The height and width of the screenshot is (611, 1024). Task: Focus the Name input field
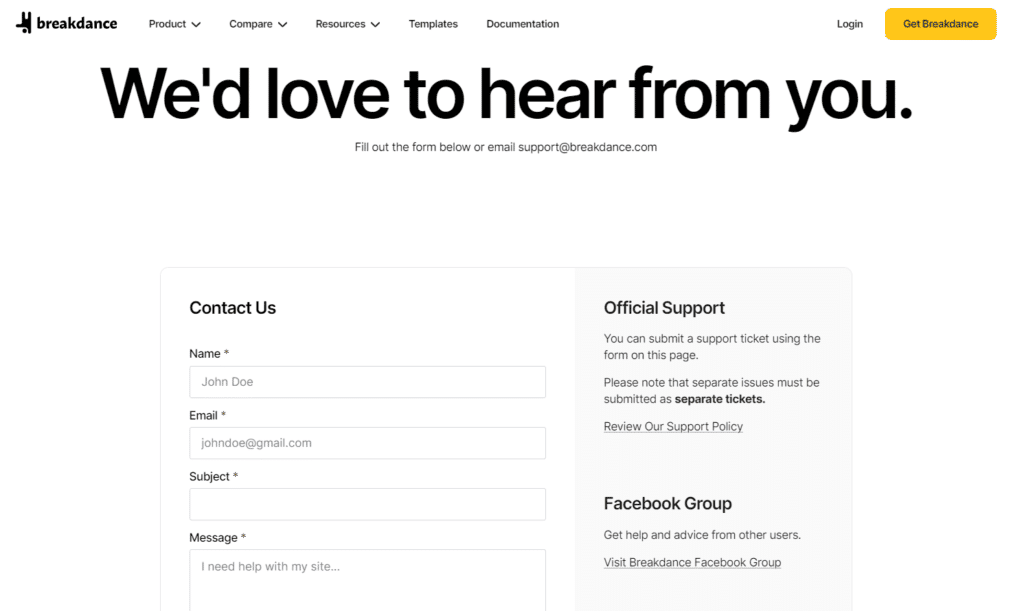coord(367,382)
